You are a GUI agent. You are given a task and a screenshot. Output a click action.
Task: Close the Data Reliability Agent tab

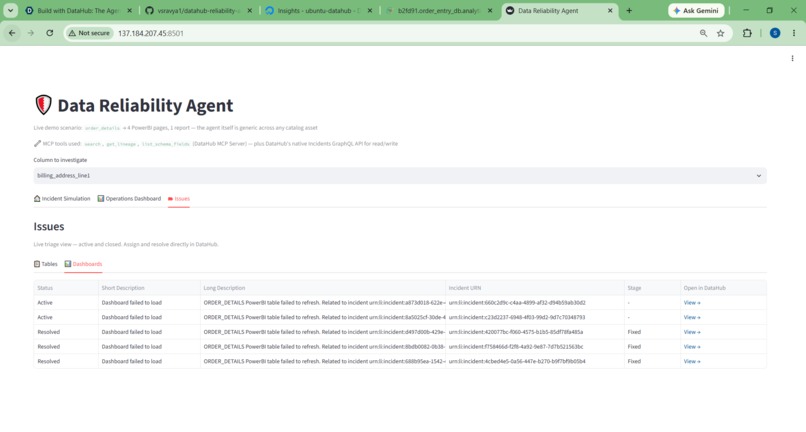[x=610, y=10]
